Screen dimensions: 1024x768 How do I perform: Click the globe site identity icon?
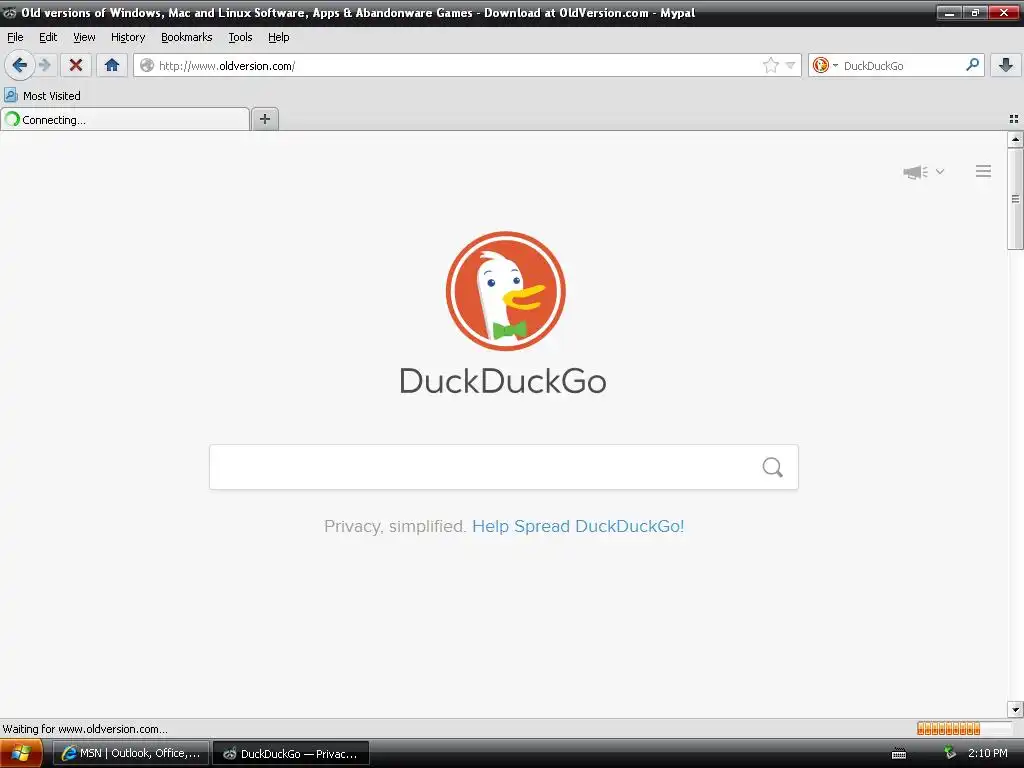click(147, 65)
